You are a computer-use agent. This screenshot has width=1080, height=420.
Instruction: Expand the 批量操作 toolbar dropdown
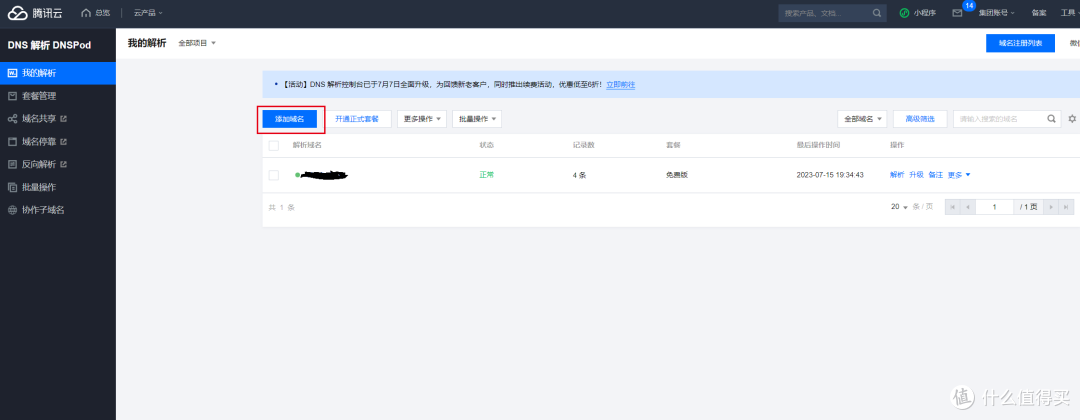point(477,118)
